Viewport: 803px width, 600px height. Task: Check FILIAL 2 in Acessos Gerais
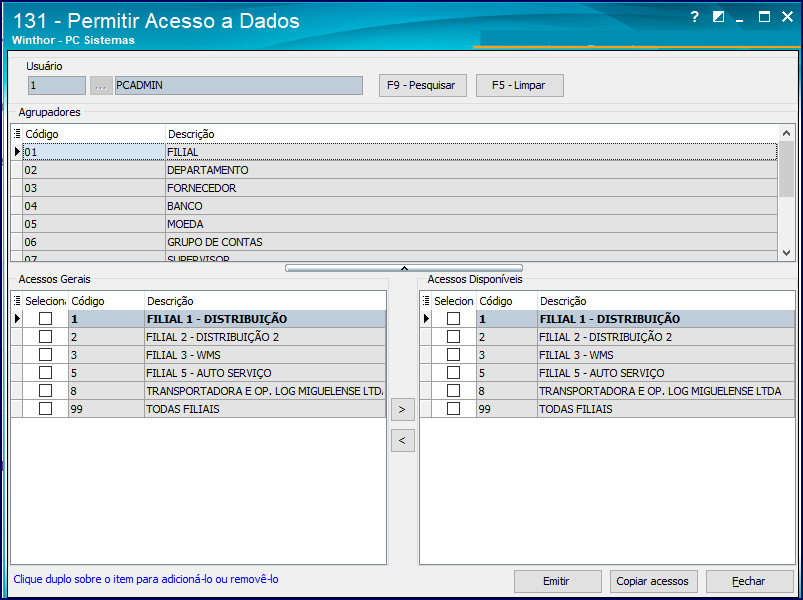46,337
